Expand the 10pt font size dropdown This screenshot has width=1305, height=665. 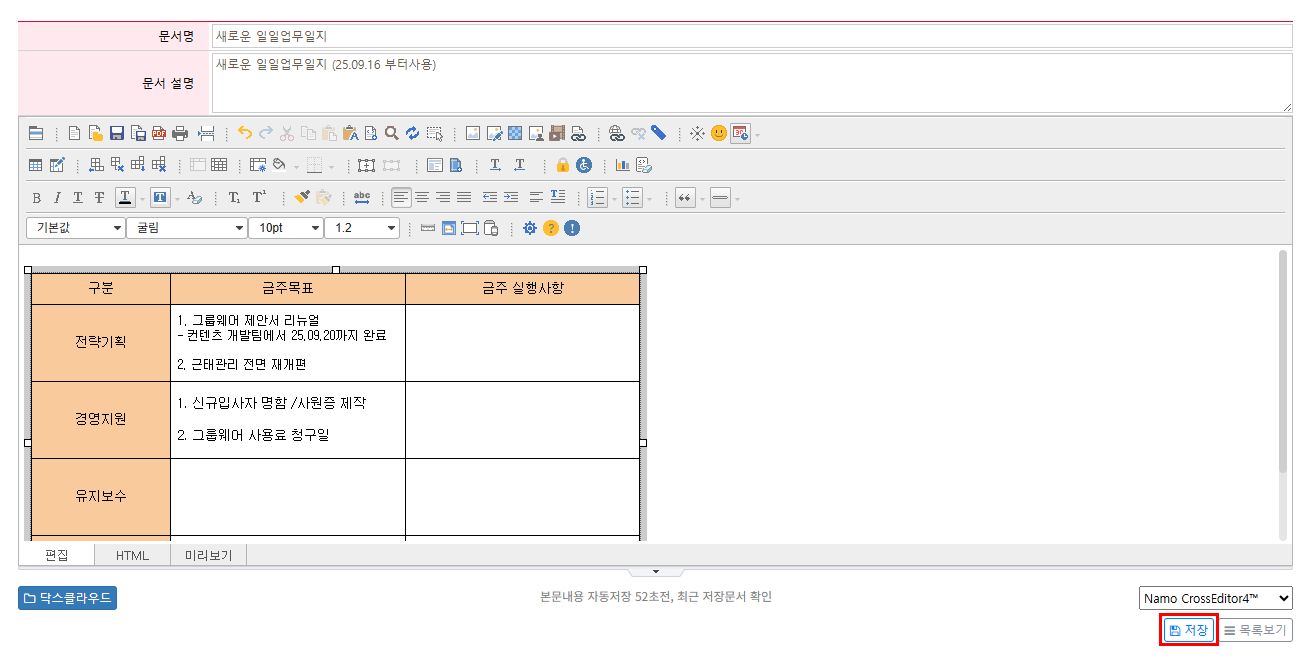coord(286,228)
